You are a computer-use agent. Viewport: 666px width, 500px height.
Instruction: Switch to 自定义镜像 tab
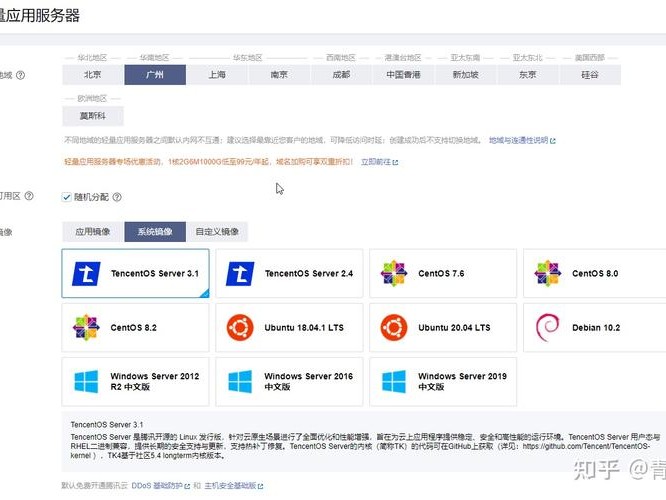[217, 232]
